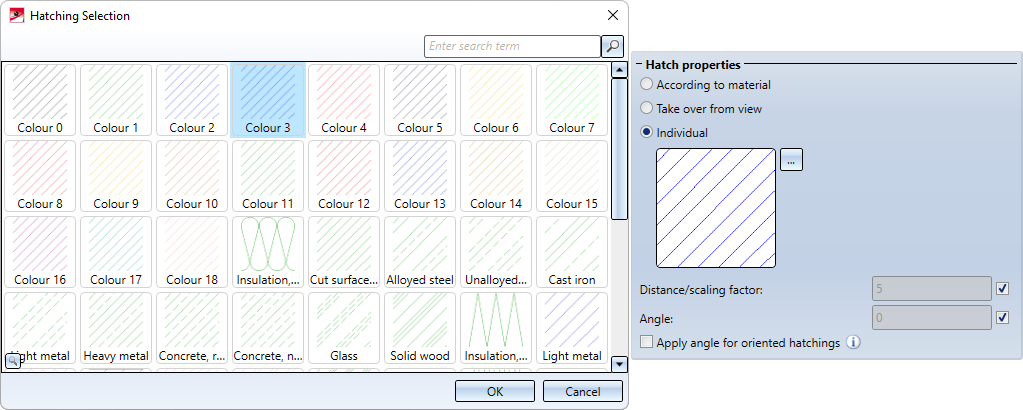Choose the Alloyed steel hatching
This screenshot has height=410, width=1023.
[x=420, y=251]
